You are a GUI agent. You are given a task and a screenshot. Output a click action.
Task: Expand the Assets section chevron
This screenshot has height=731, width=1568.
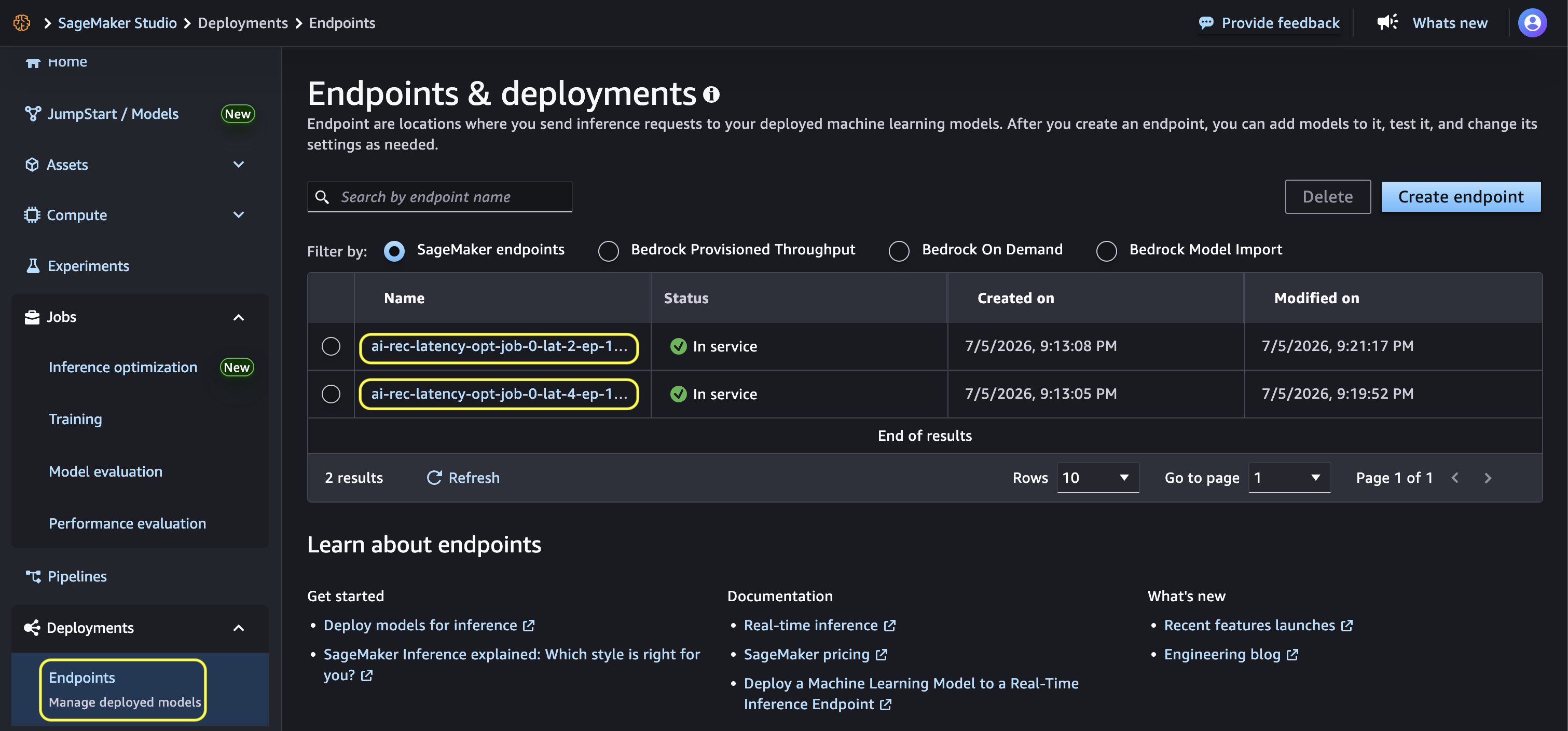pos(239,165)
